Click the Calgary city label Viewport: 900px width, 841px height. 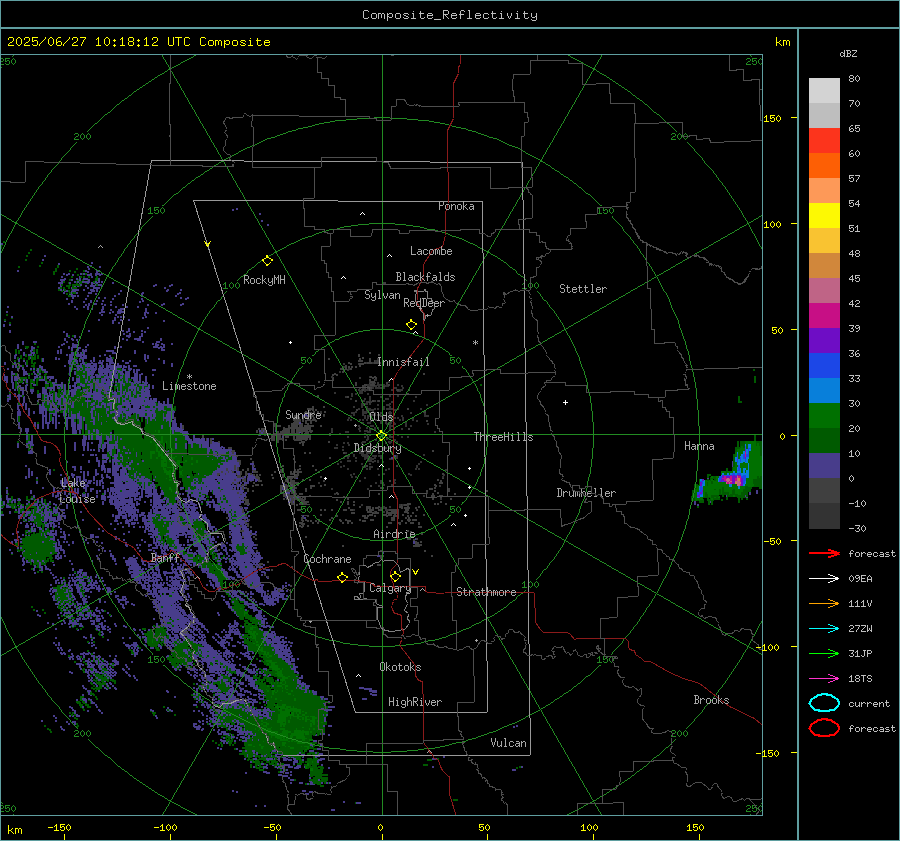pos(390,589)
